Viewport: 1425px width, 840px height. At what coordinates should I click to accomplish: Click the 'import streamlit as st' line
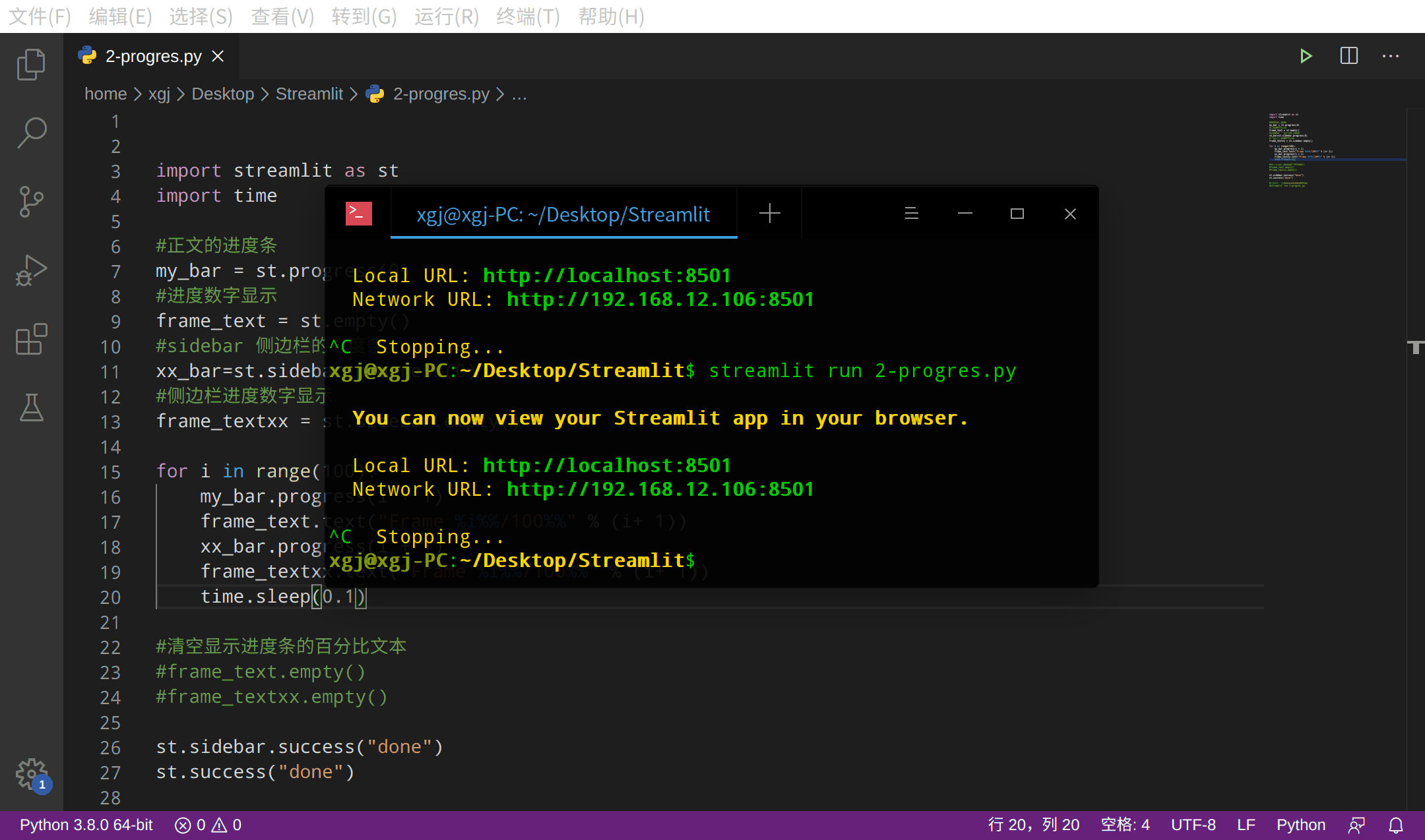[x=277, y=171]
